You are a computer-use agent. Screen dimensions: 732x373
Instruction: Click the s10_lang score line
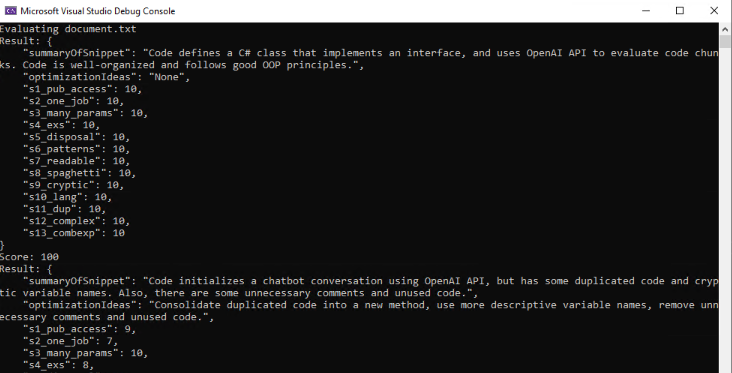[x=68, y=197]
